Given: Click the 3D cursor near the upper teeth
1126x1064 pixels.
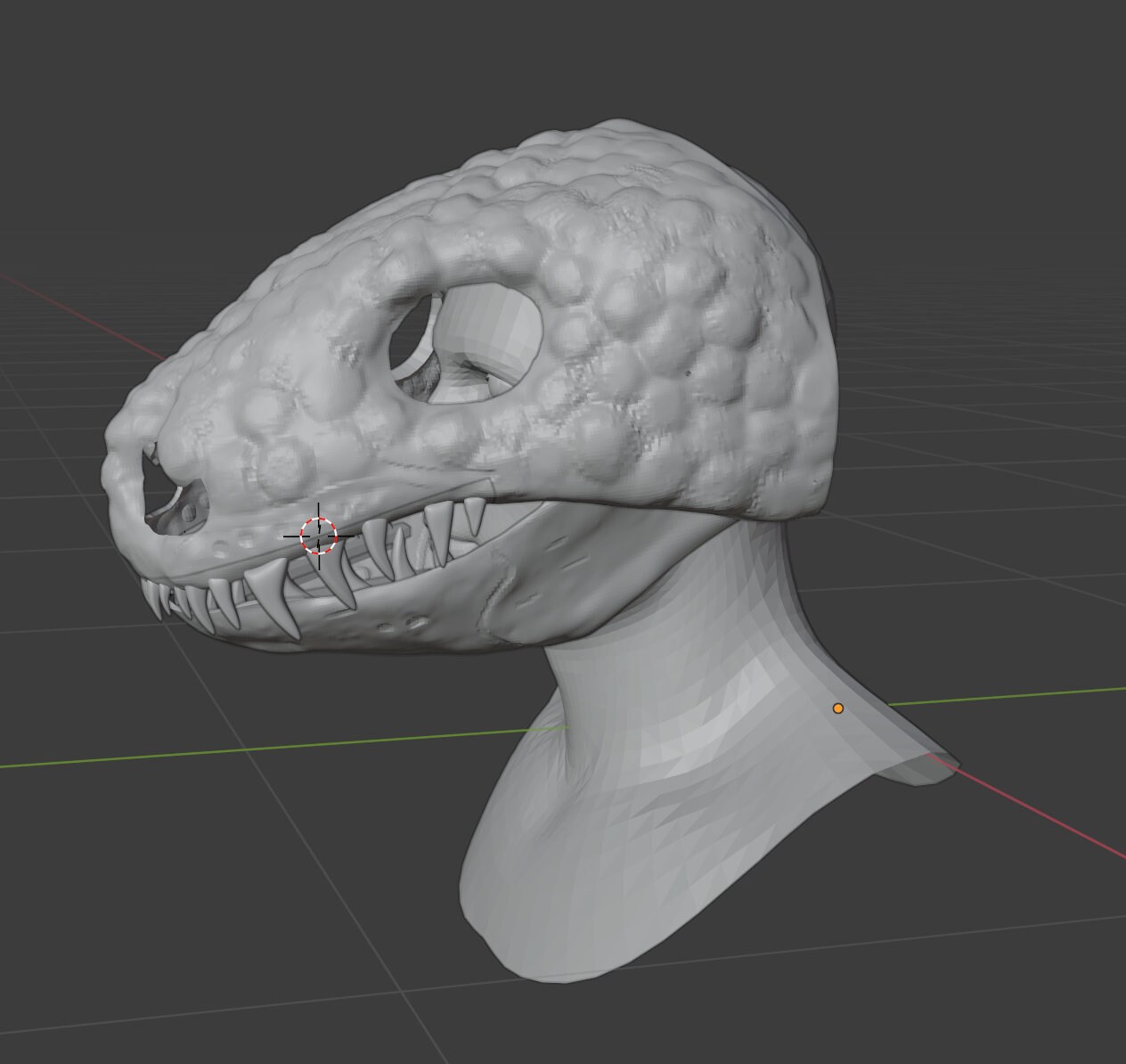Looking at the screenshot, I should pos(318,534).
